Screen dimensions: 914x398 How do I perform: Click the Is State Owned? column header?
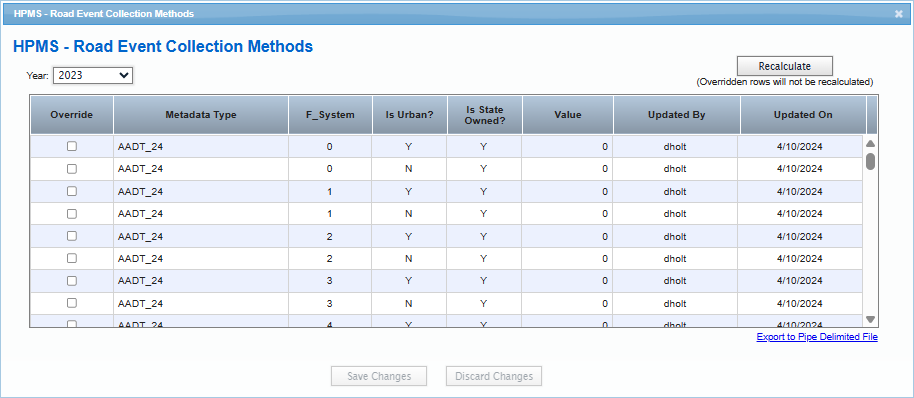(485, 115)
